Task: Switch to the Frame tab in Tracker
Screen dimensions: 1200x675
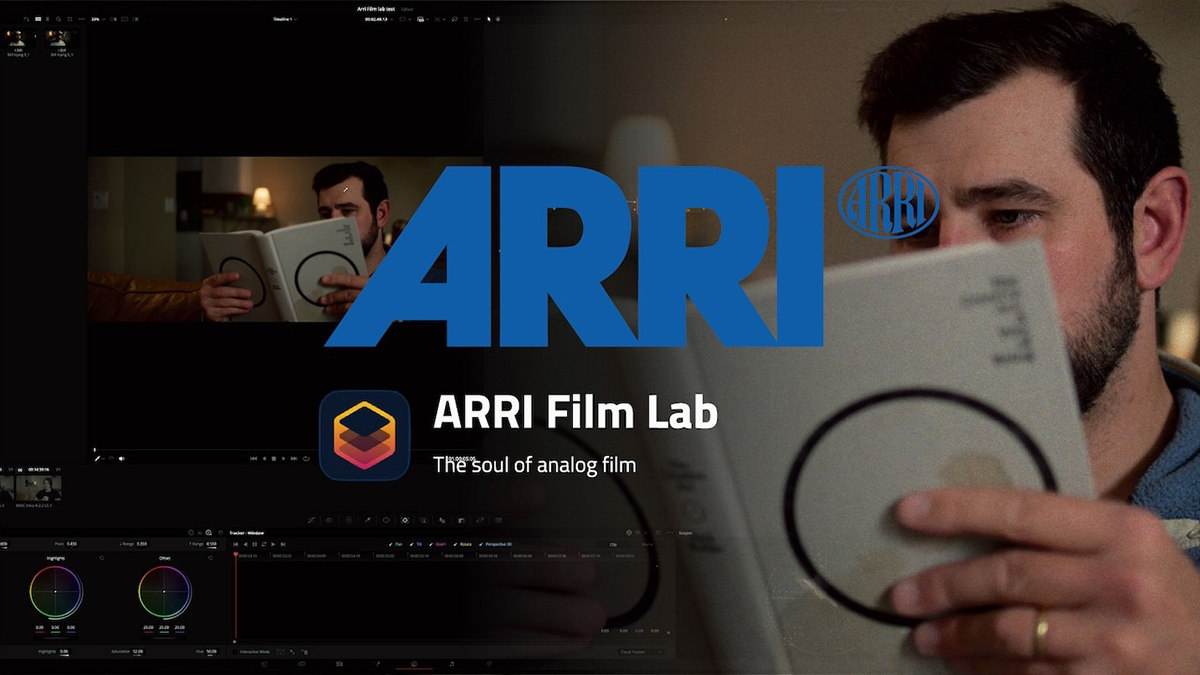Action: [x=647, y=544]
